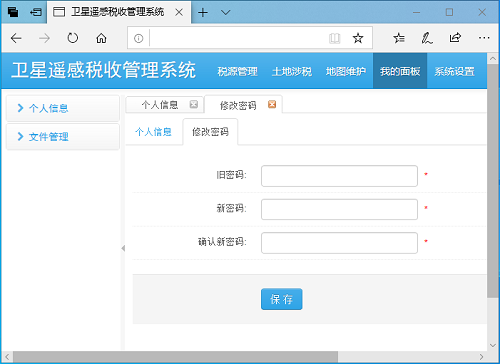Collapse the left sidebar splitter arrow
The image size is (500, 364).
coord(123,248)
